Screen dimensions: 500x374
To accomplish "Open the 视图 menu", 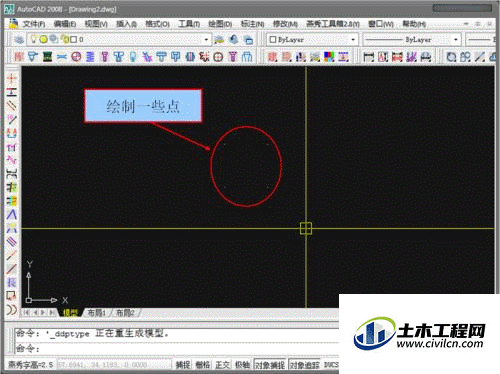I will pyautogui.click(x=96, y=24).
